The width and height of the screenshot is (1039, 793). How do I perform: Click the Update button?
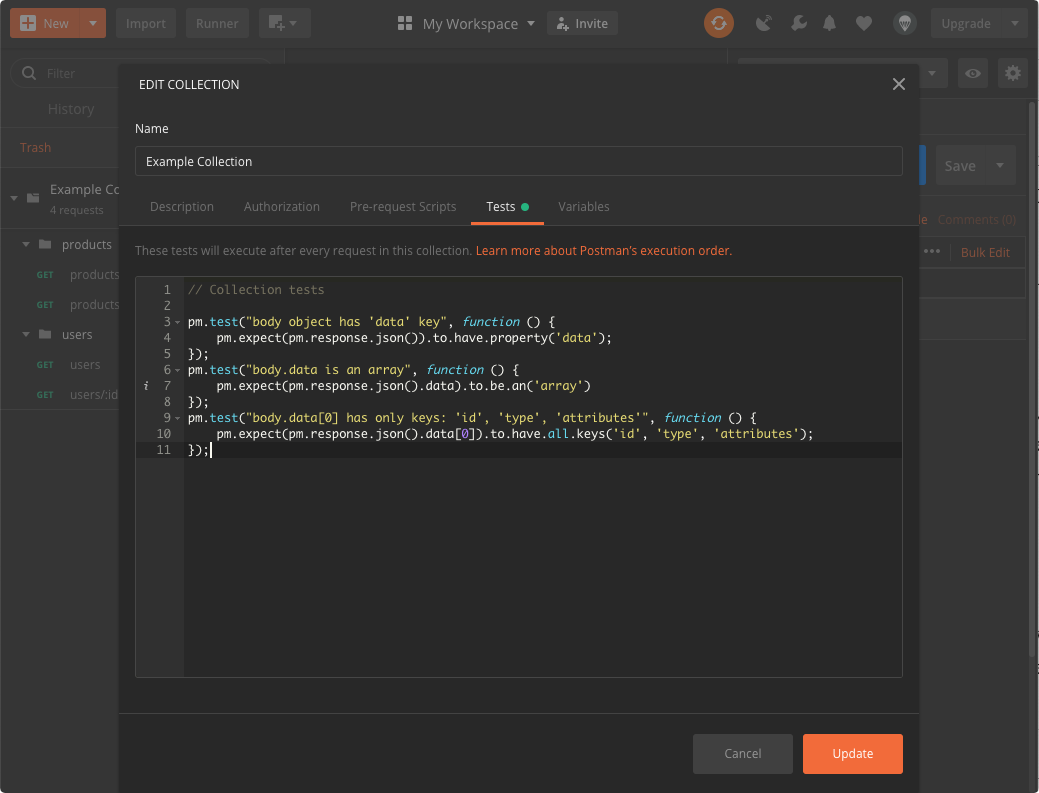pyautogui.click(x=852, y=753)
